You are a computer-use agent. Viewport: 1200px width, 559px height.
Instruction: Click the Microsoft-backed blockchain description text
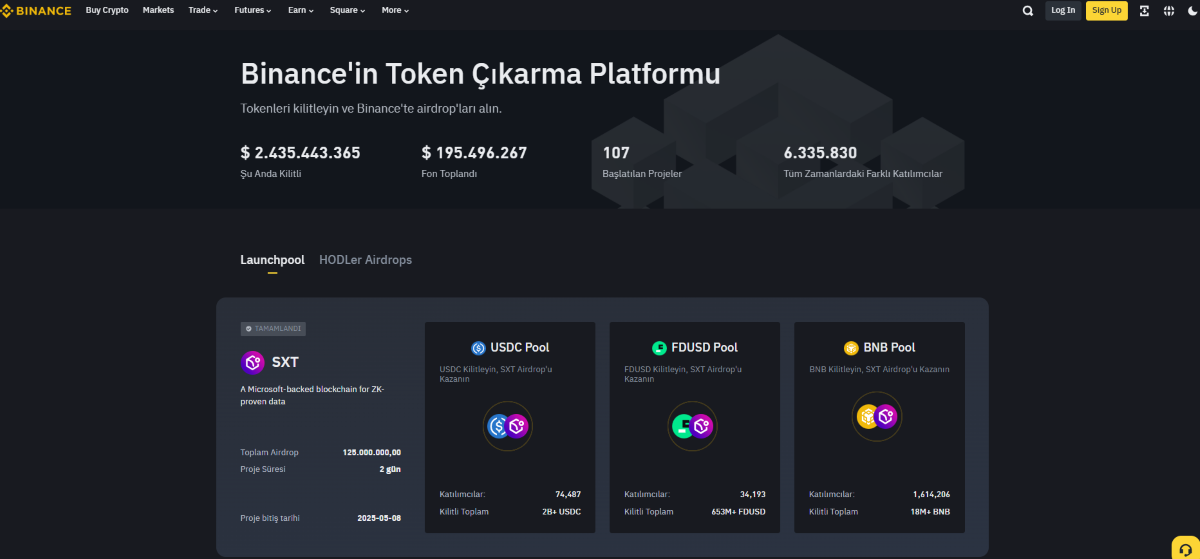click(313, 395)
